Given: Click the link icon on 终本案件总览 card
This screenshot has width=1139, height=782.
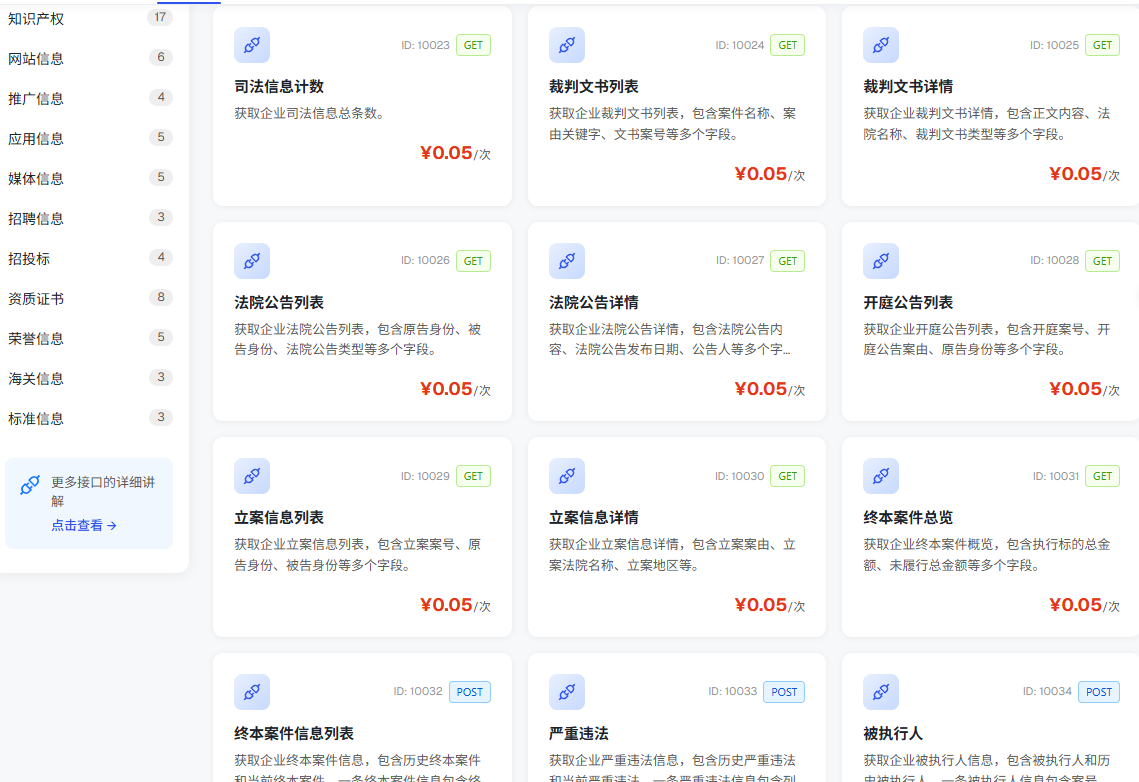Looking at the screenshot, I should click(x=881, y=476).
